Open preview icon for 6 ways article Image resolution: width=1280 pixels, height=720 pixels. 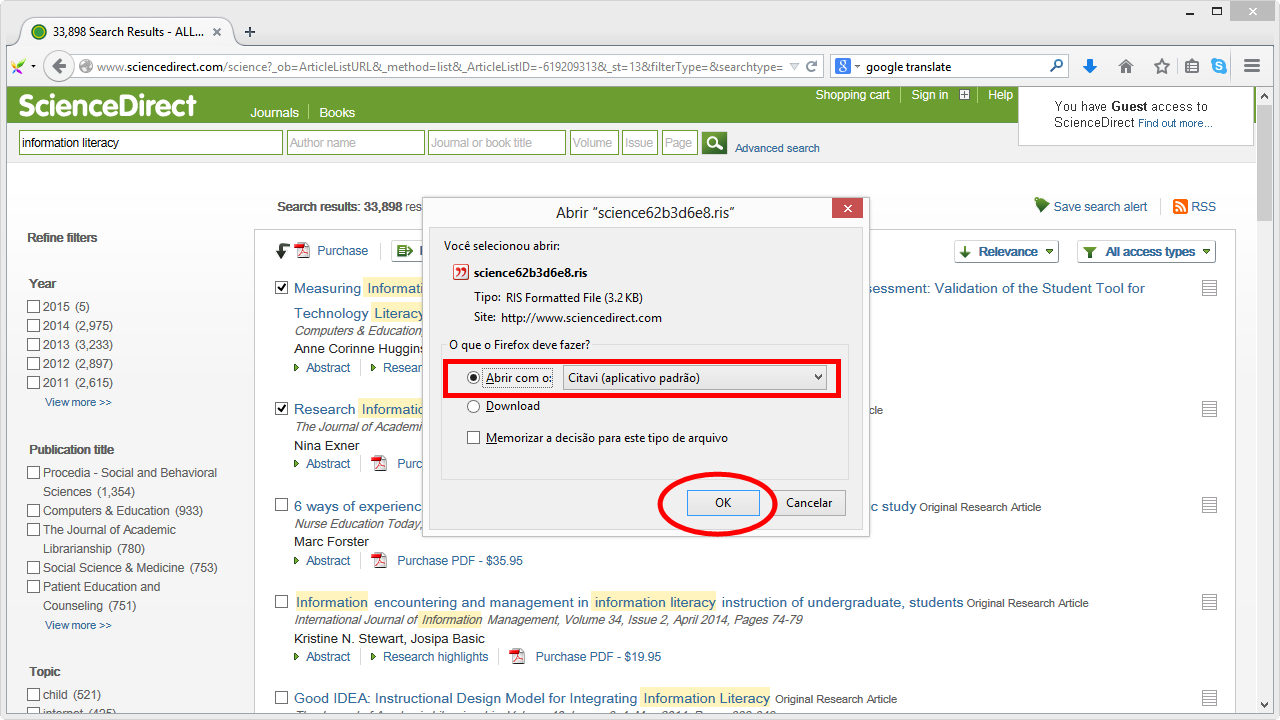tap(1209, 506)
